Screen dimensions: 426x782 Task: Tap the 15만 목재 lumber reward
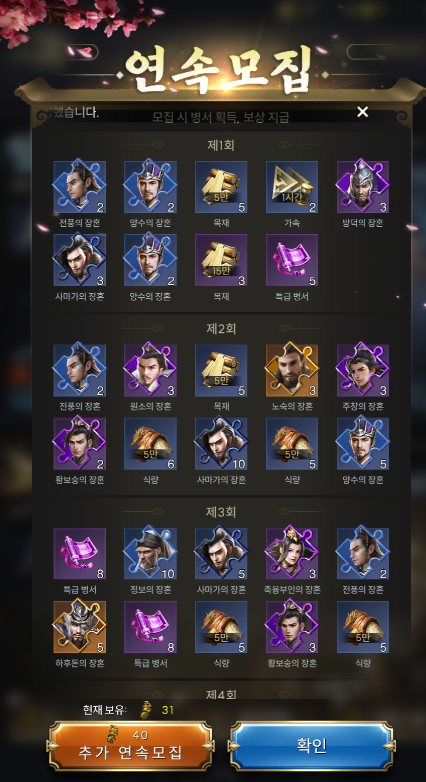[221, 260]
